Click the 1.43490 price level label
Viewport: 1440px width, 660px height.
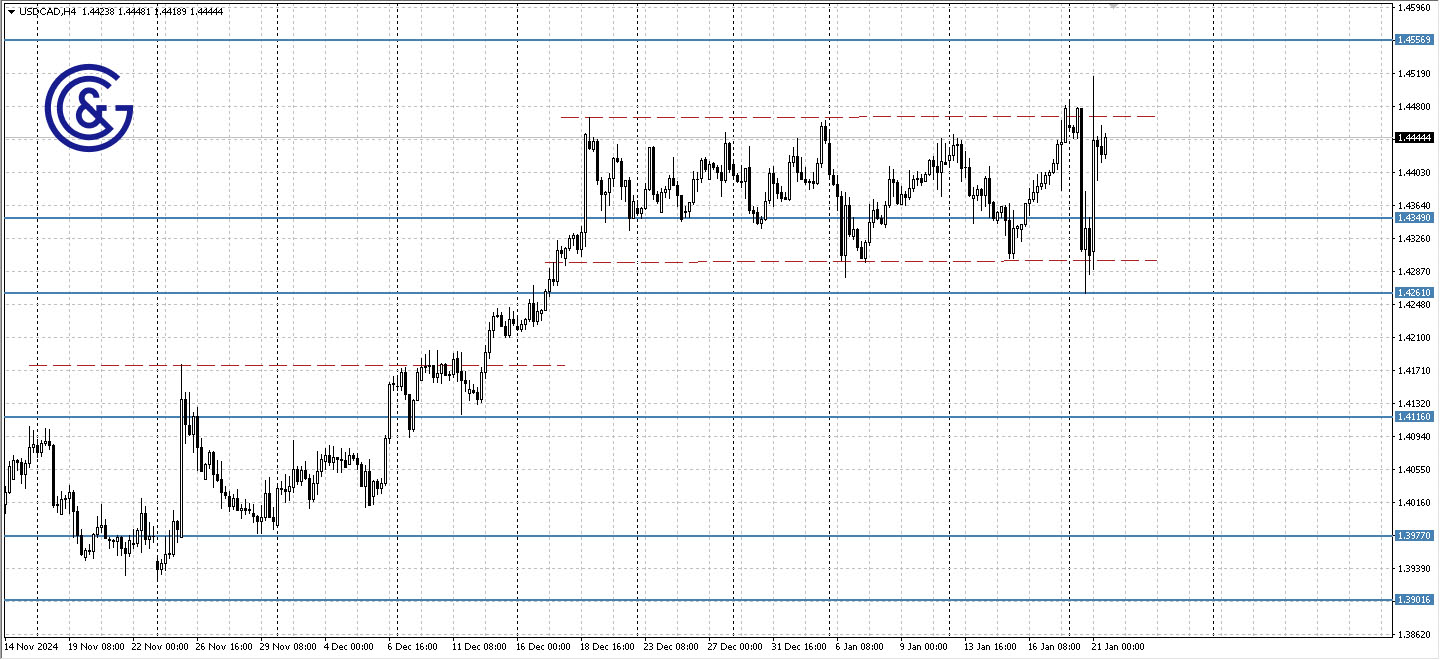click(1415, 216)
